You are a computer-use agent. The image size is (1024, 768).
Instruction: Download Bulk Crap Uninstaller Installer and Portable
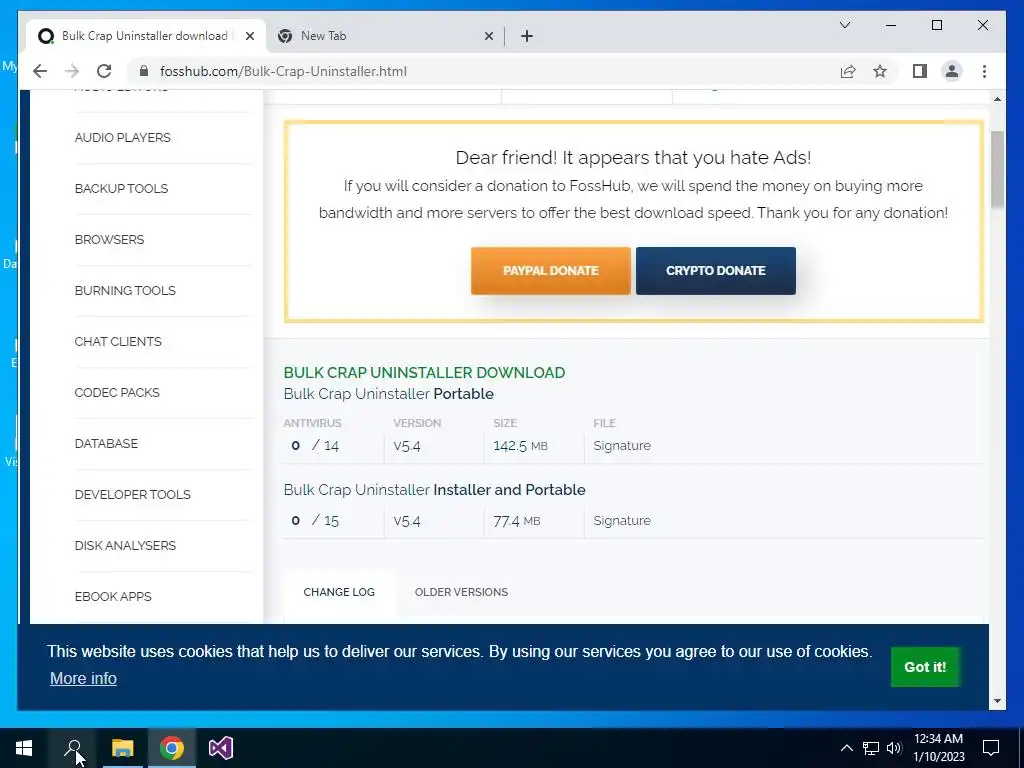click(x=434, y=490)
